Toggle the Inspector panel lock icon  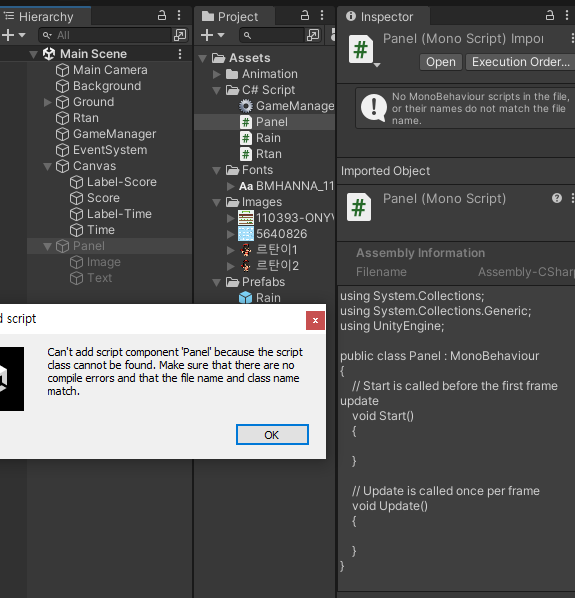click(x=549, y=16)
